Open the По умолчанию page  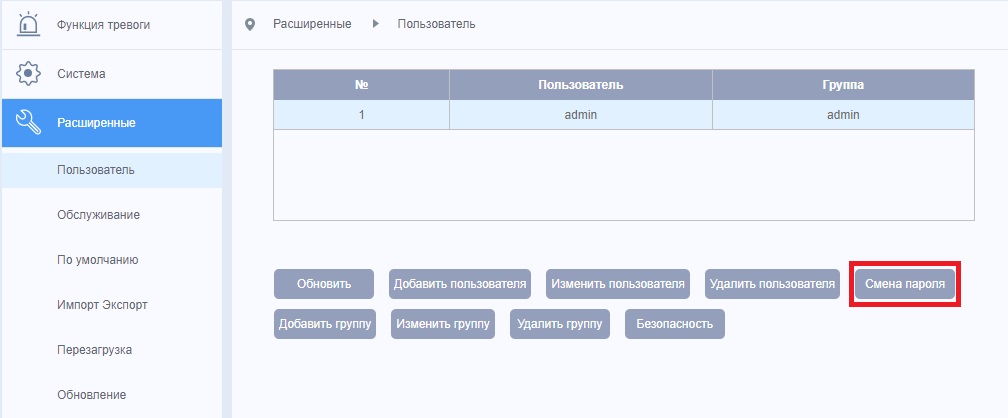tap(98, 260)
